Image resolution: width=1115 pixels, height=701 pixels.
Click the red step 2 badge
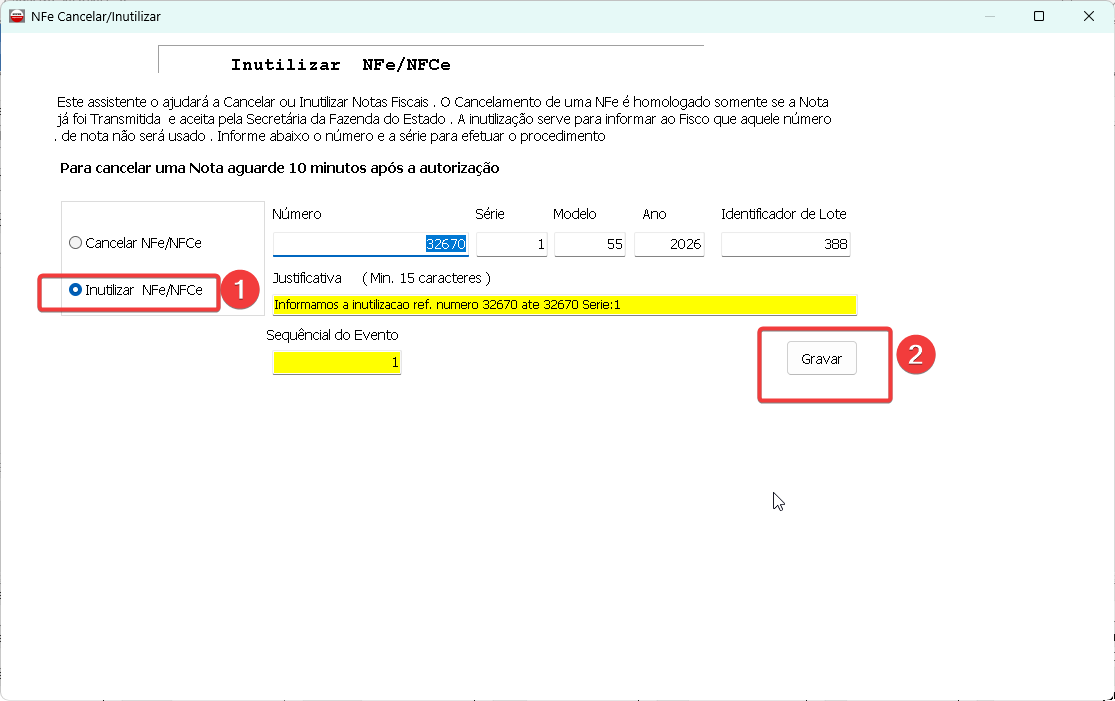(914, 357)
